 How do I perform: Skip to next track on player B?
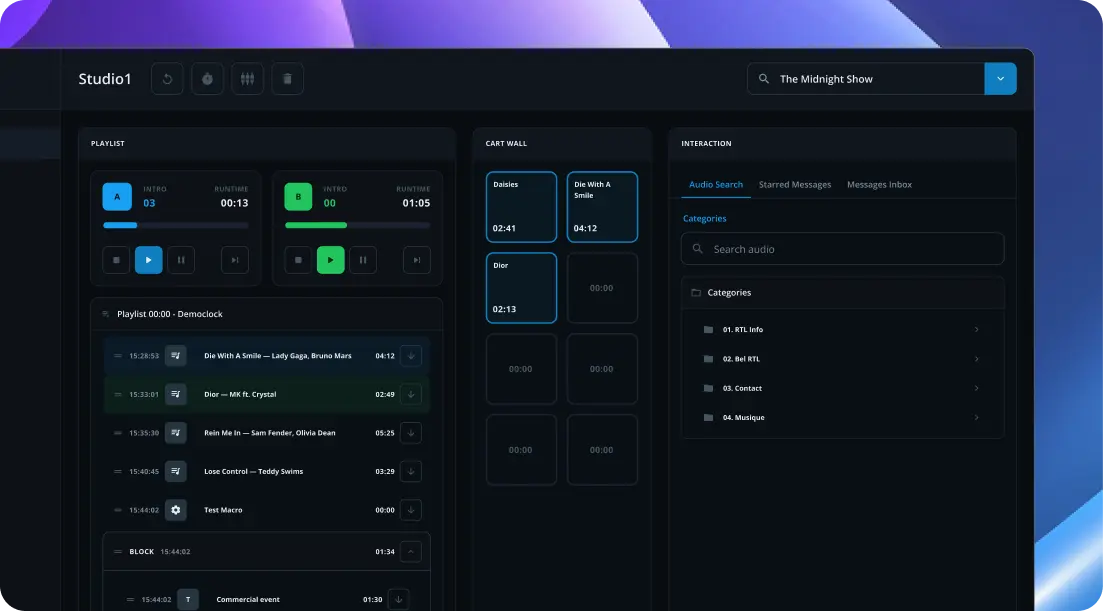[x=416, y=260]
